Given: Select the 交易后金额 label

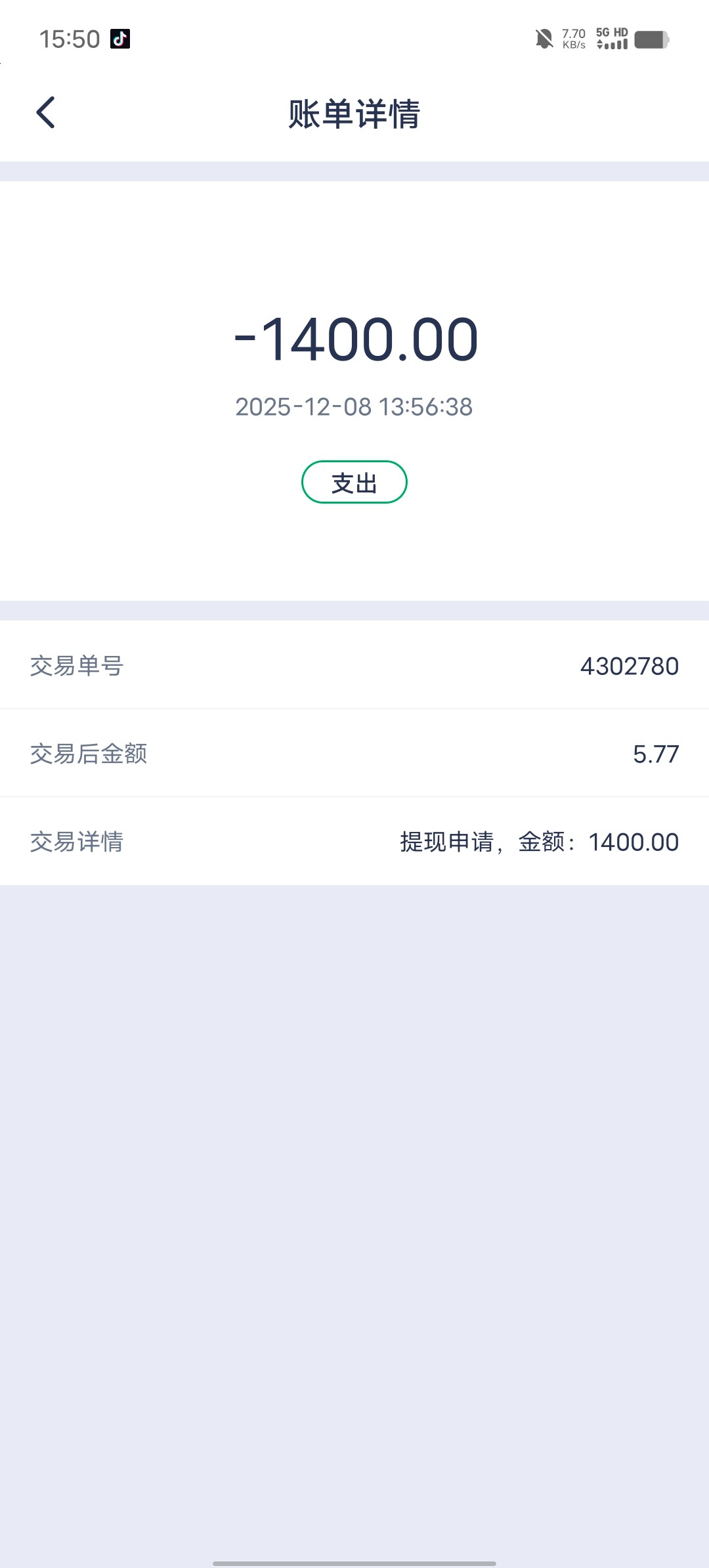Looking at the screenshot, I should pyautogui.click(x=89, y=754).
